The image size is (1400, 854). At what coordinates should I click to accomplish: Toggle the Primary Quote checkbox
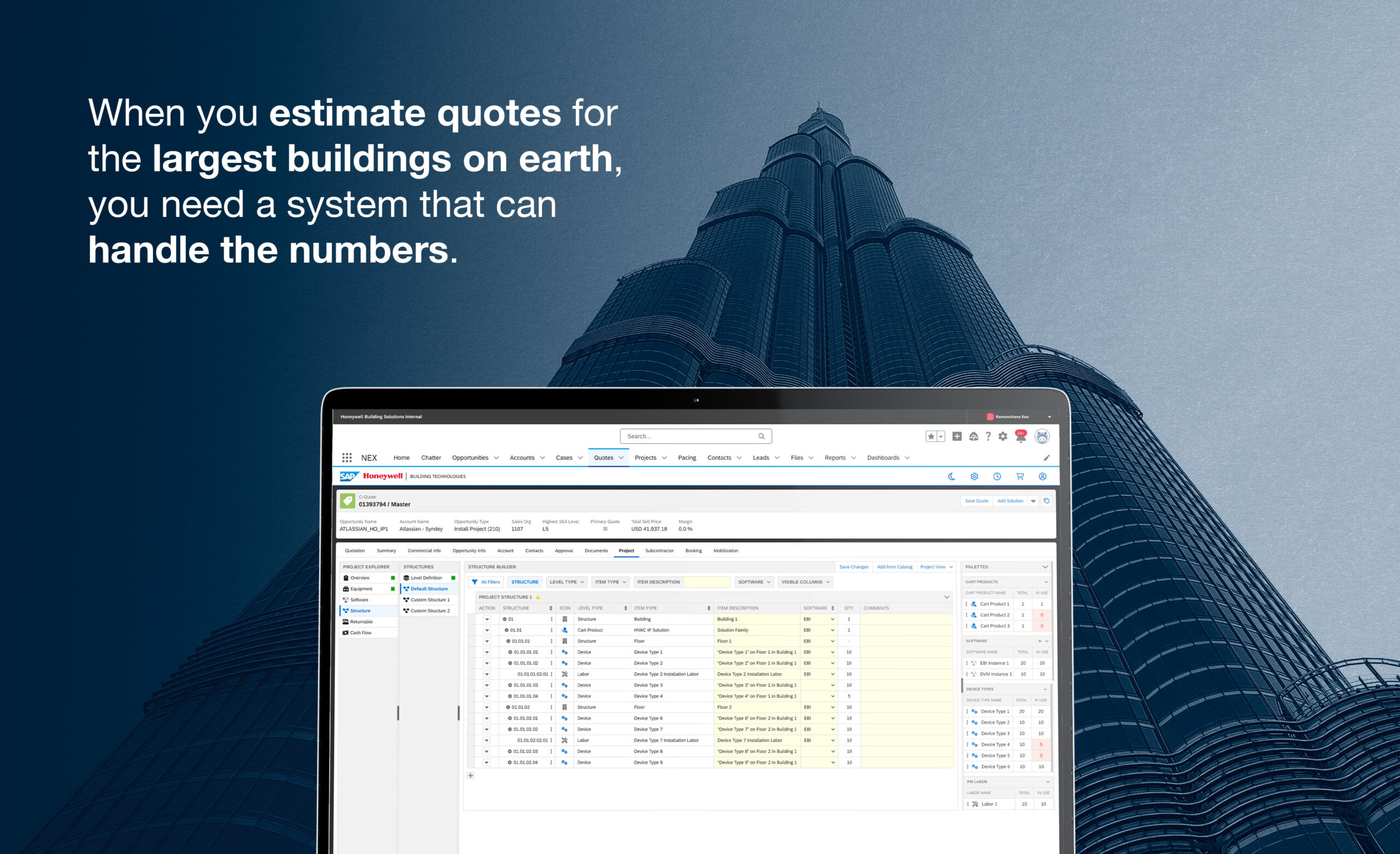click(605, 529)
